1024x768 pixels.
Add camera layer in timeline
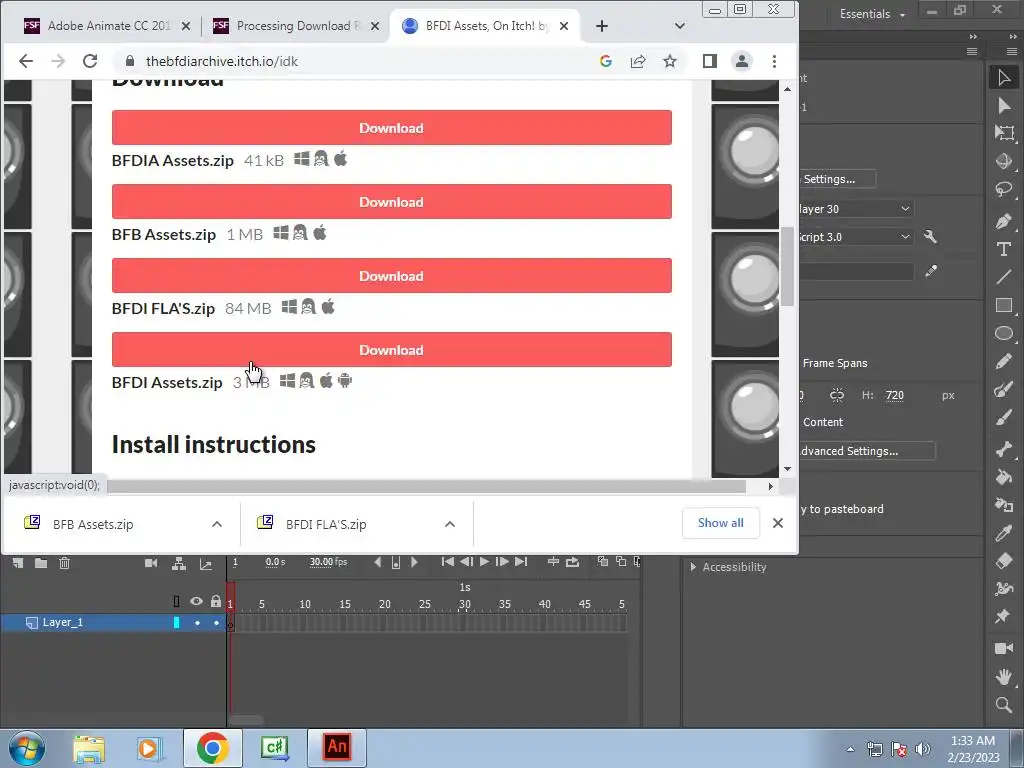click(x=151, y=563)
